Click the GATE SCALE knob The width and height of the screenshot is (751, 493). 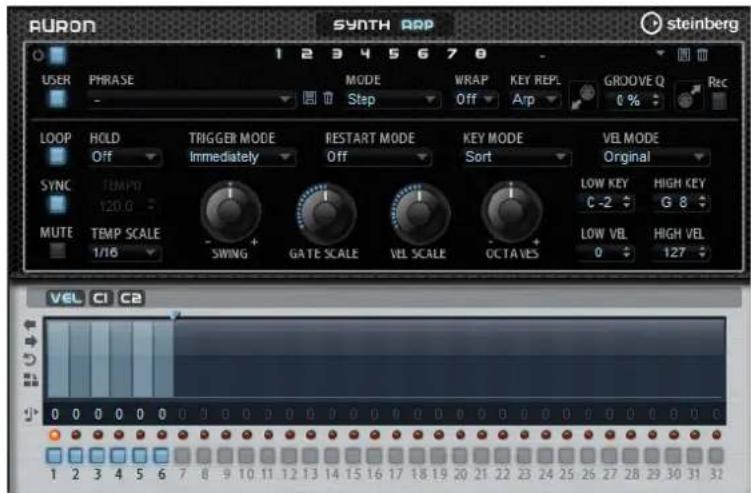[x=326, y=212]
